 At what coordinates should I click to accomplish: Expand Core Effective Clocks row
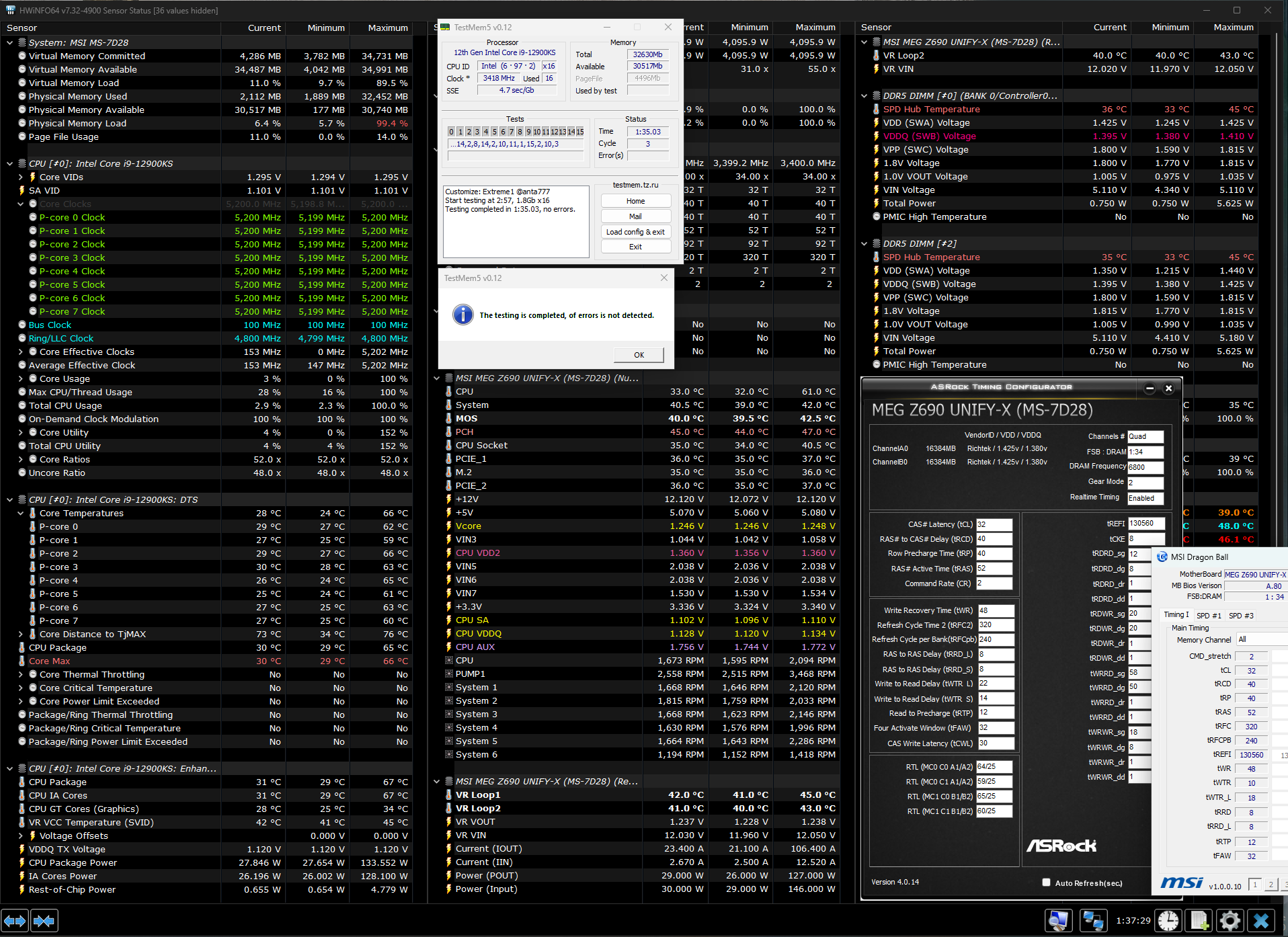pyautogui.click(x=21, y=352)
